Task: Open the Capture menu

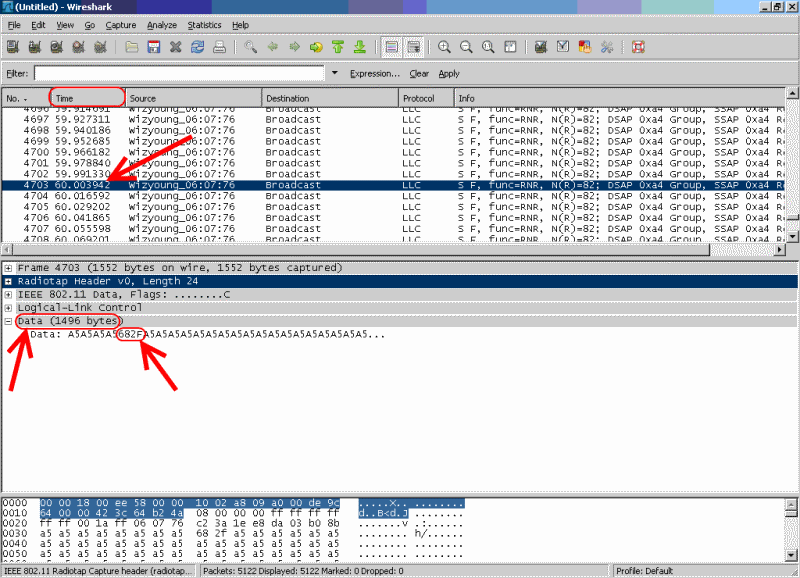Action: coord(121,25)
